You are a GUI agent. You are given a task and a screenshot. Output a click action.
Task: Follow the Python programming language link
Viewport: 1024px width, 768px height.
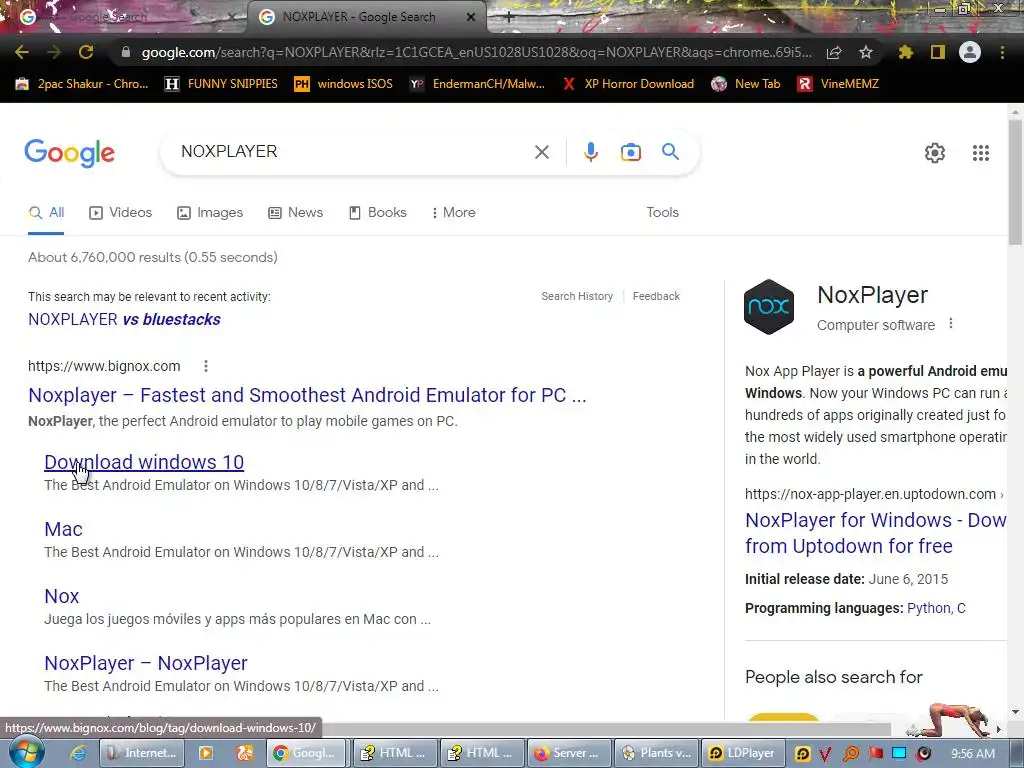[929, 609]
